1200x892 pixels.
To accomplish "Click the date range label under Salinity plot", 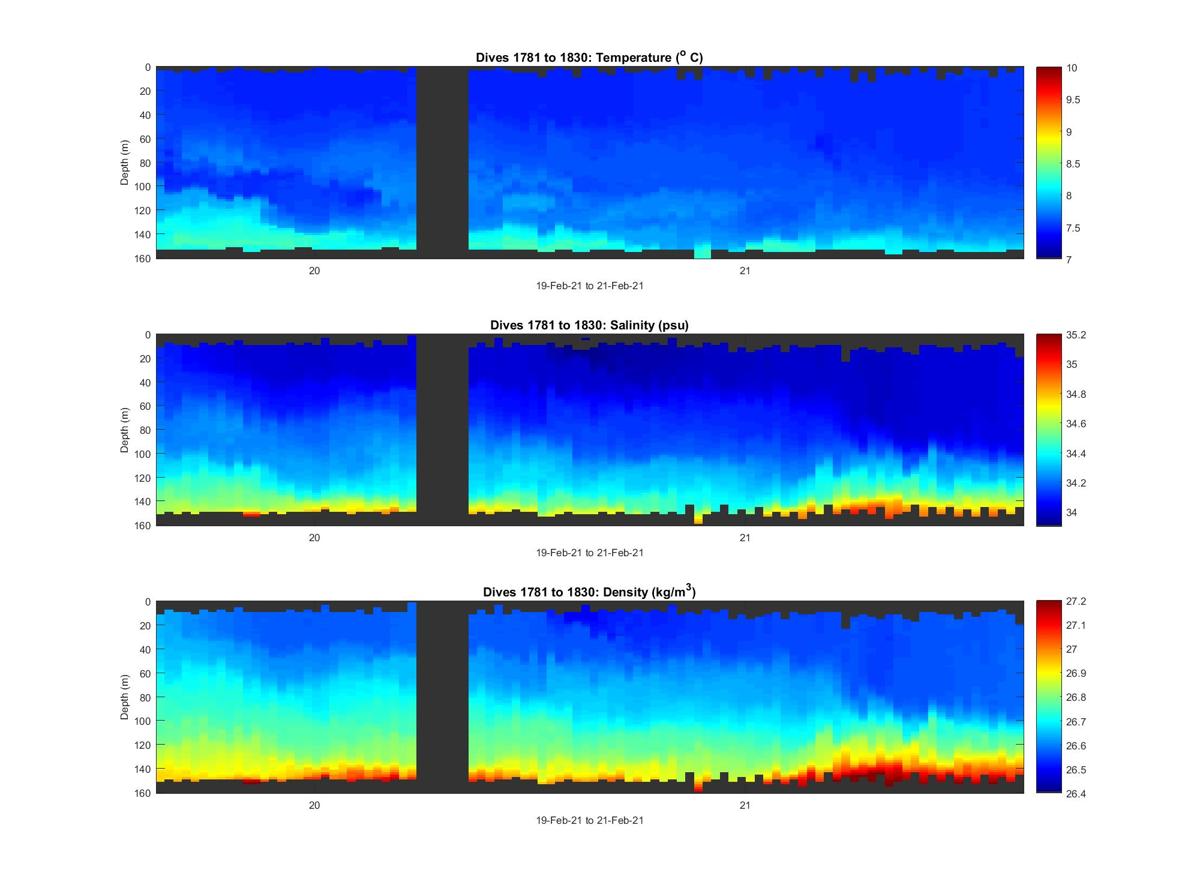I will pyautogui.click(x=590, y=552).
